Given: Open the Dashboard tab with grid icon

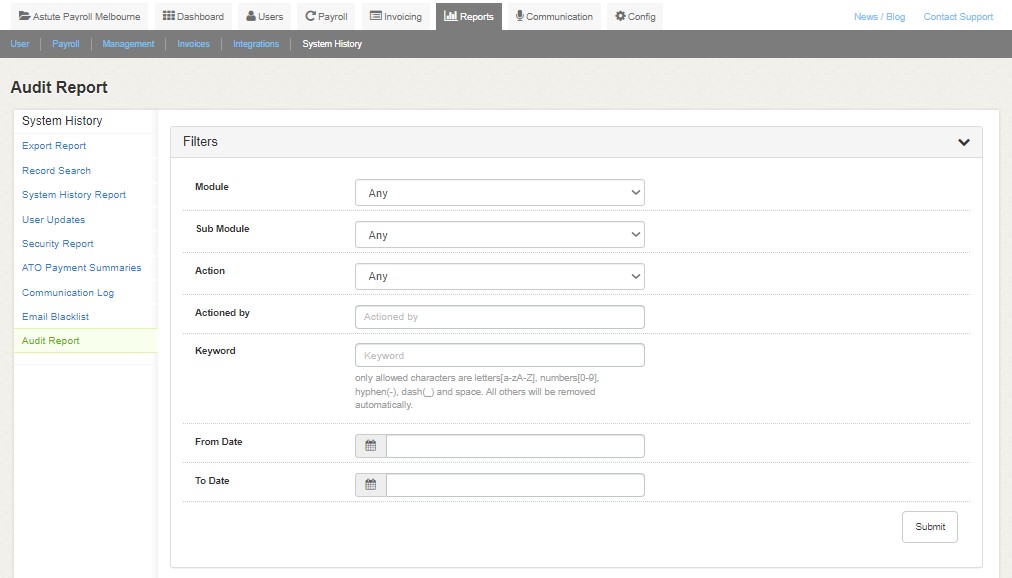Looking at the screenshot, I should coord(193,16).
